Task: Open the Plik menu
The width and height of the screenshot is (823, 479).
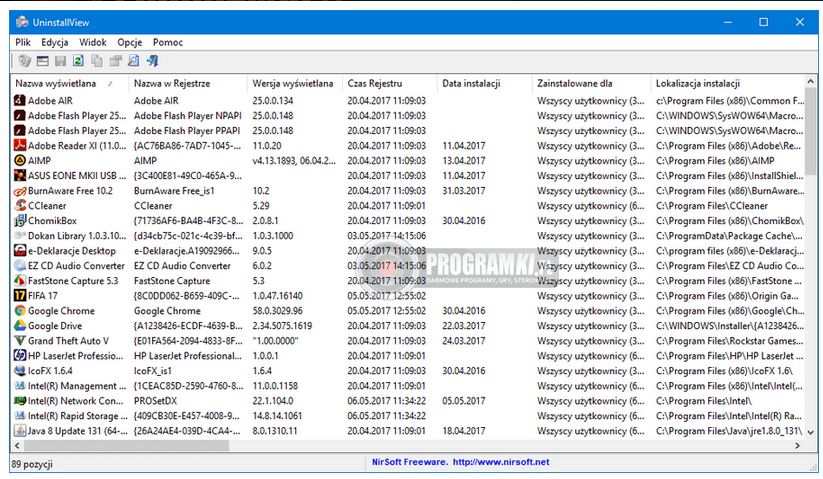Action: 23,42
